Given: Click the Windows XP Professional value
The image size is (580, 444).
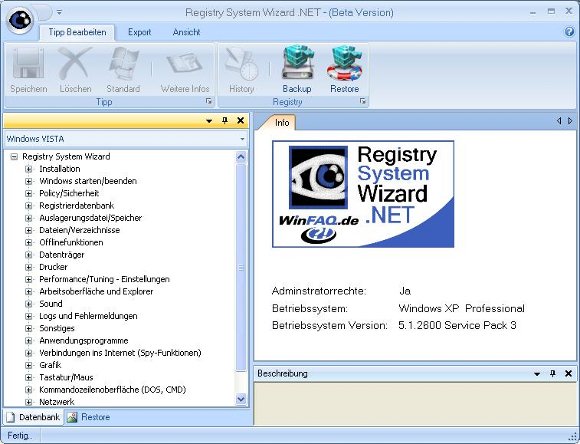Looking at the screenshot, I should 461,308.
